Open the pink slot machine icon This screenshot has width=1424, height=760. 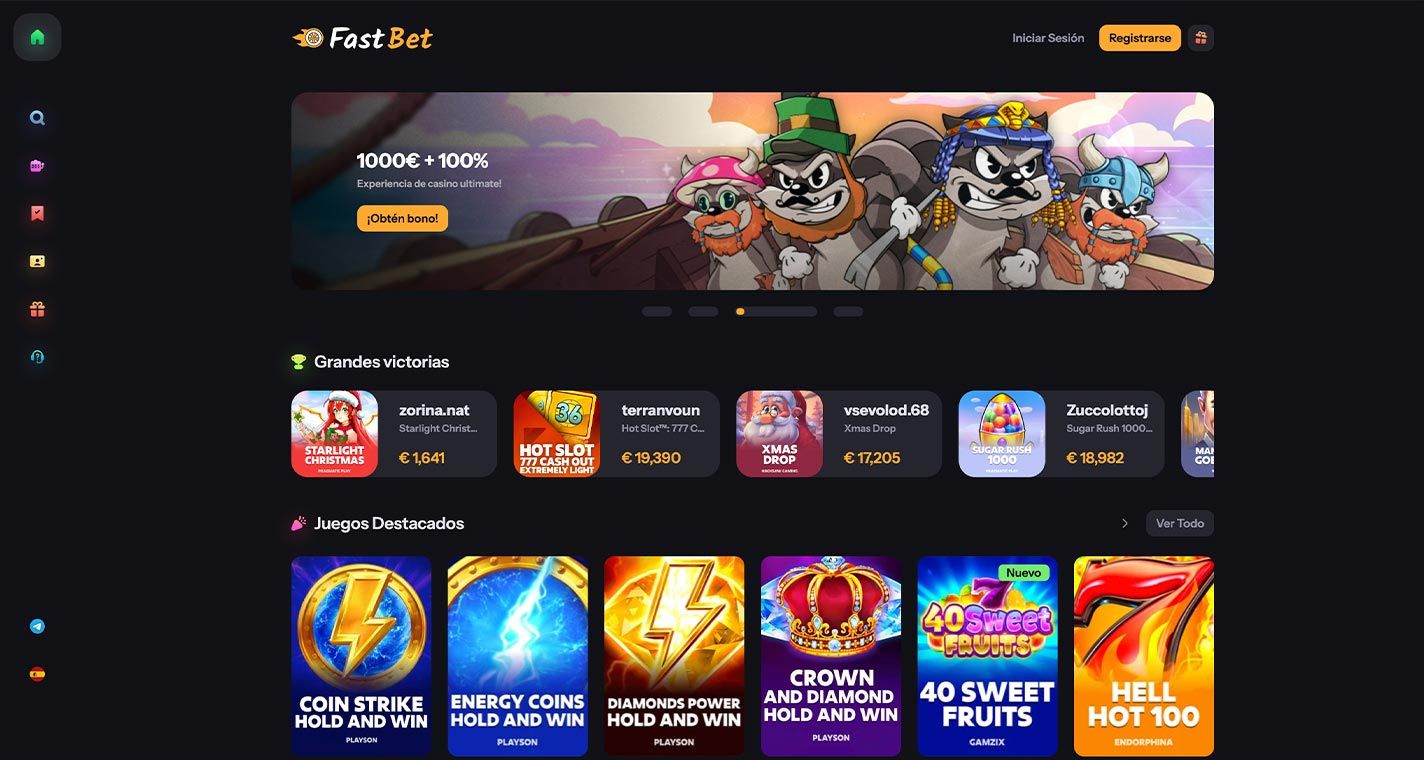coord(37,166)
